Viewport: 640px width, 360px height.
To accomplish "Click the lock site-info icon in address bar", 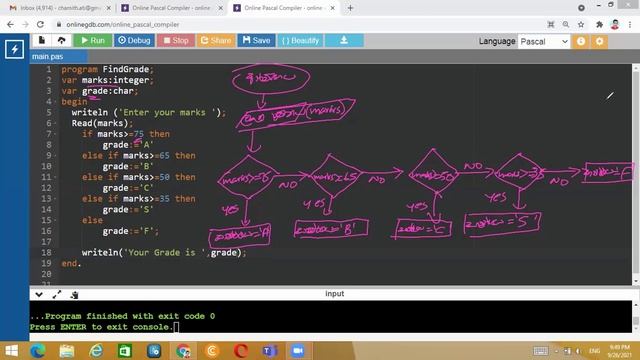I will (x=59, y=24).
